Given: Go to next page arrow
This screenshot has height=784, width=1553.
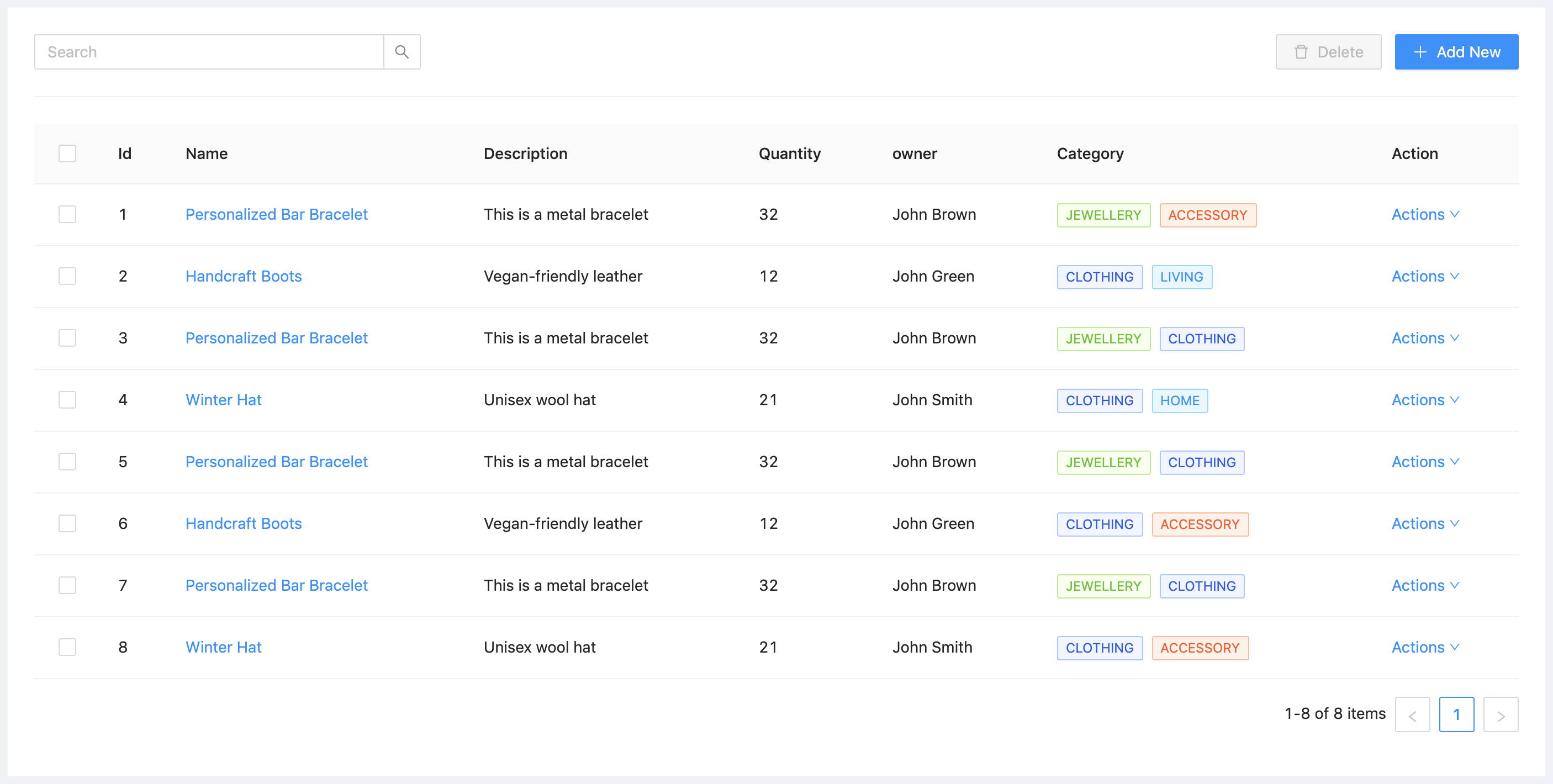Looking at the screenshot, I should [1500, 714].
